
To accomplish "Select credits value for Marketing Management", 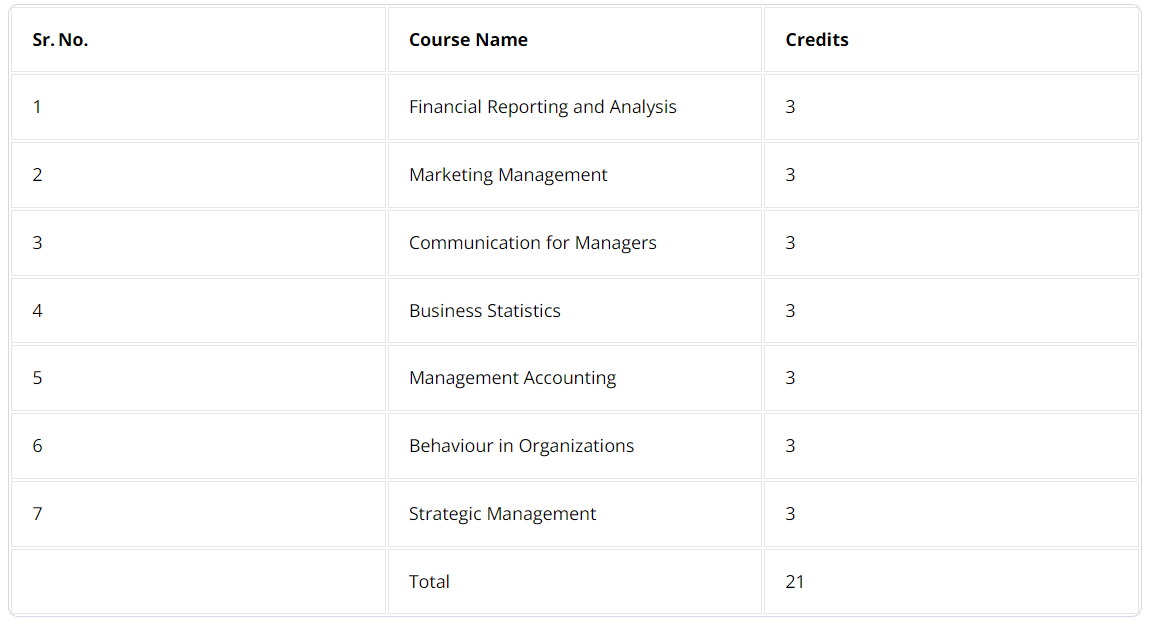I will [x=951, y=175].
